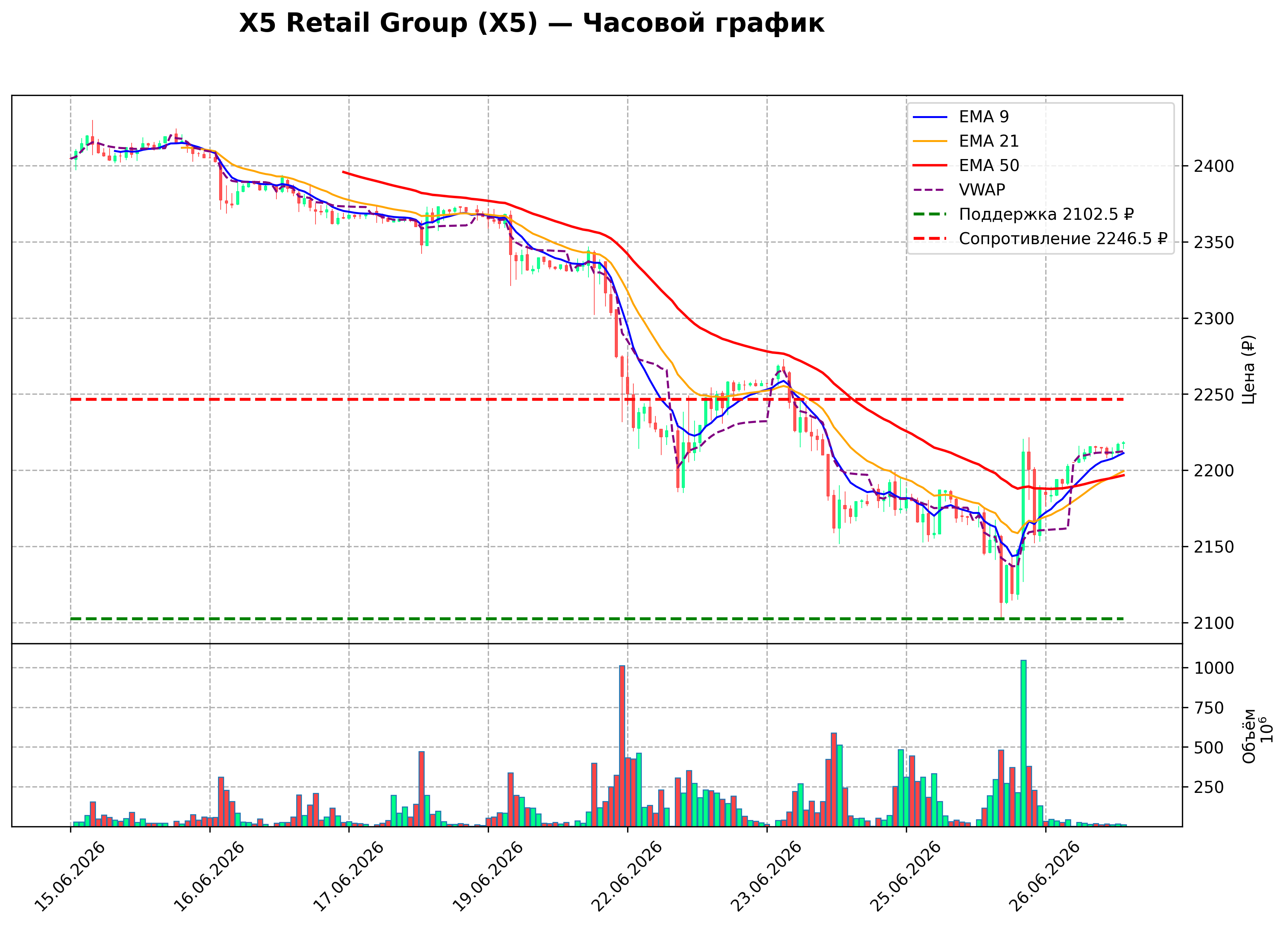Click the 2100 price axis label
Image resolution: width=1288 pixels, height=926 pixels.
click(x=1214, y=623)
